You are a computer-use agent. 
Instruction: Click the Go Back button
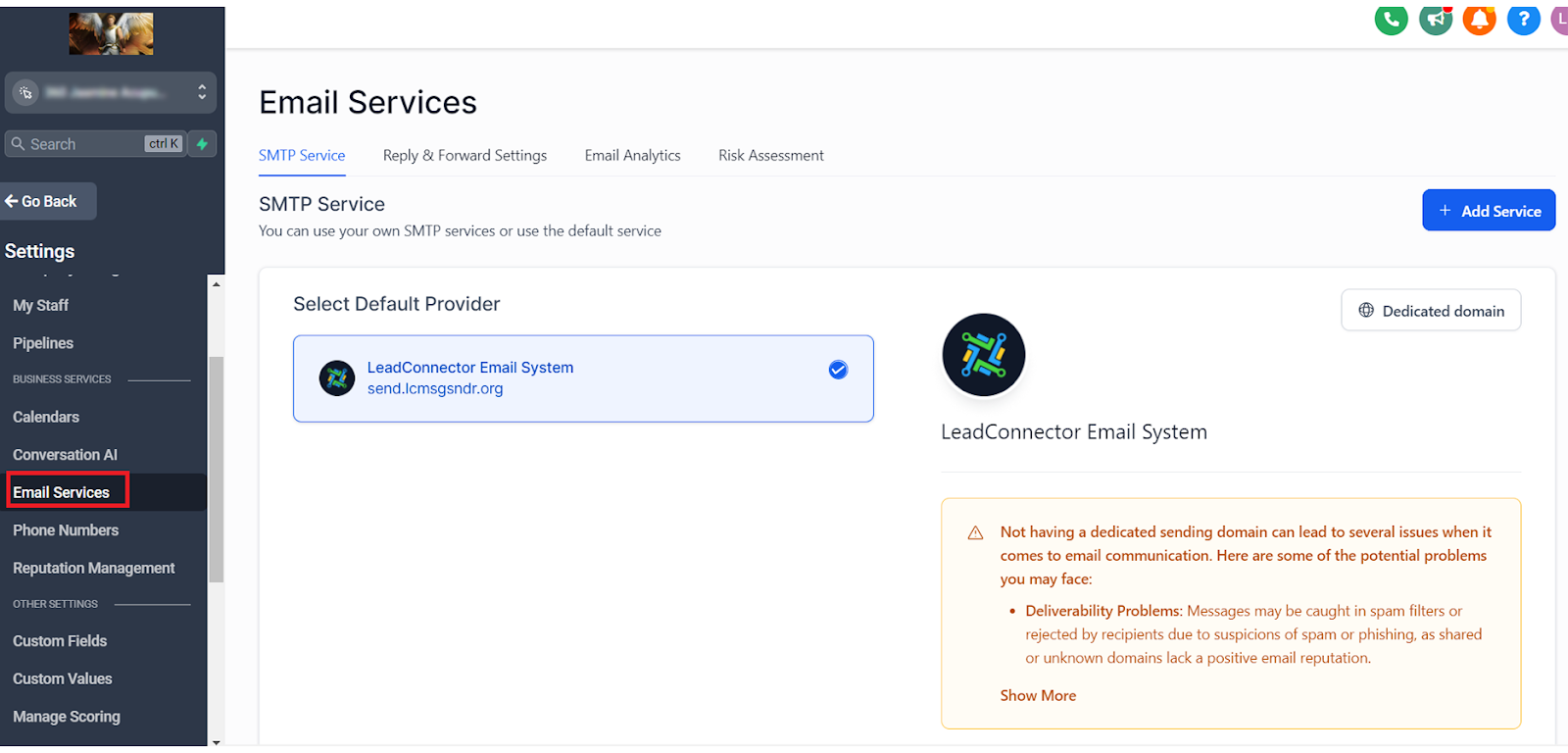[x=48, y=201]
